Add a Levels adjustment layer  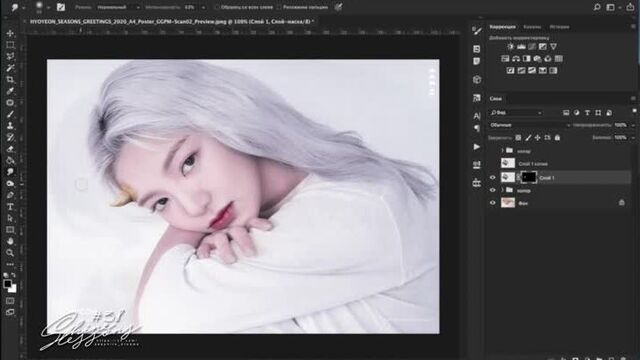pos(521,47)
